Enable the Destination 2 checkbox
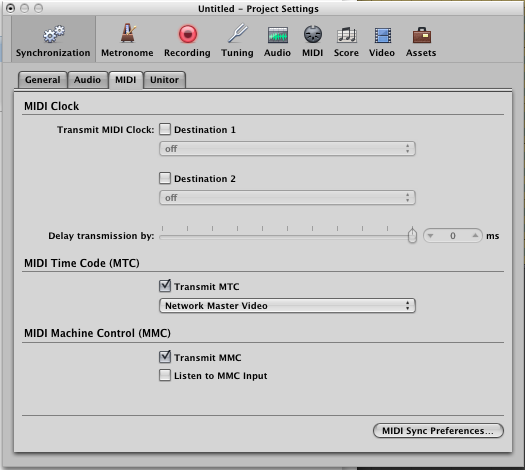Image resolution: width=525 pixels, height=470 pixels. click(x=165, y=178)
